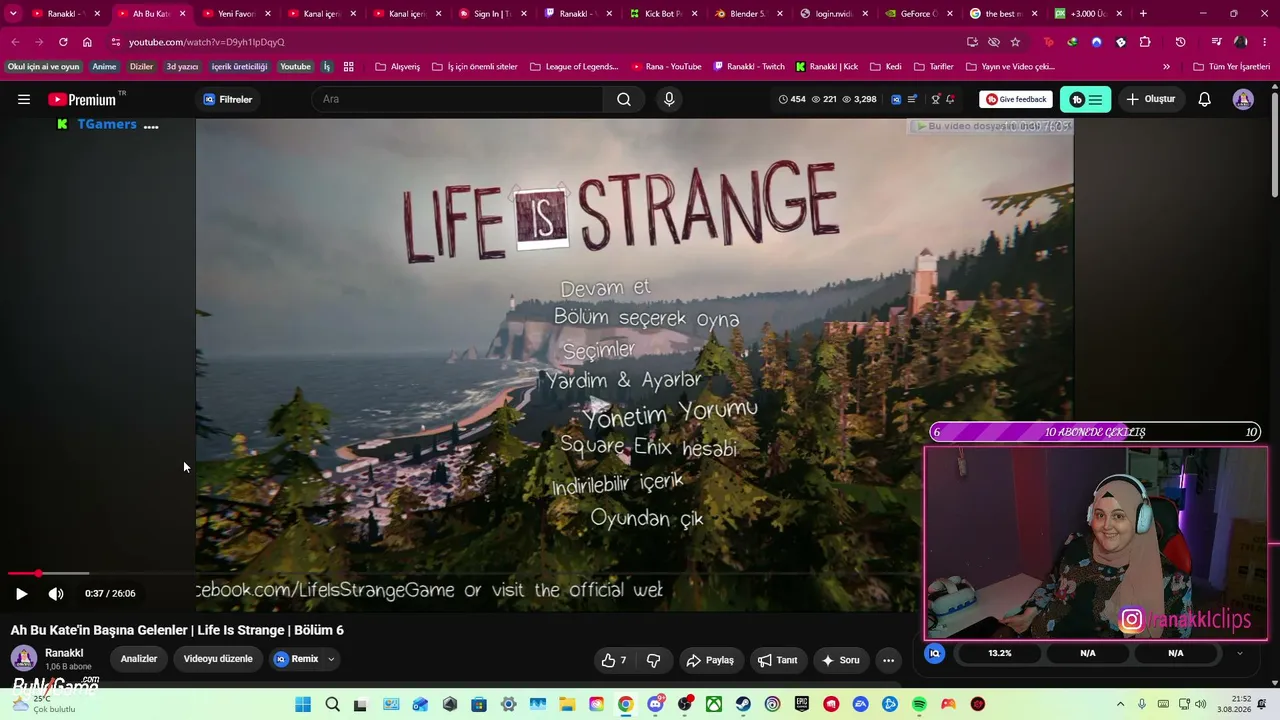1280x720 pixels.
Task: Click the Filtreler button
Action: (228, 99)
